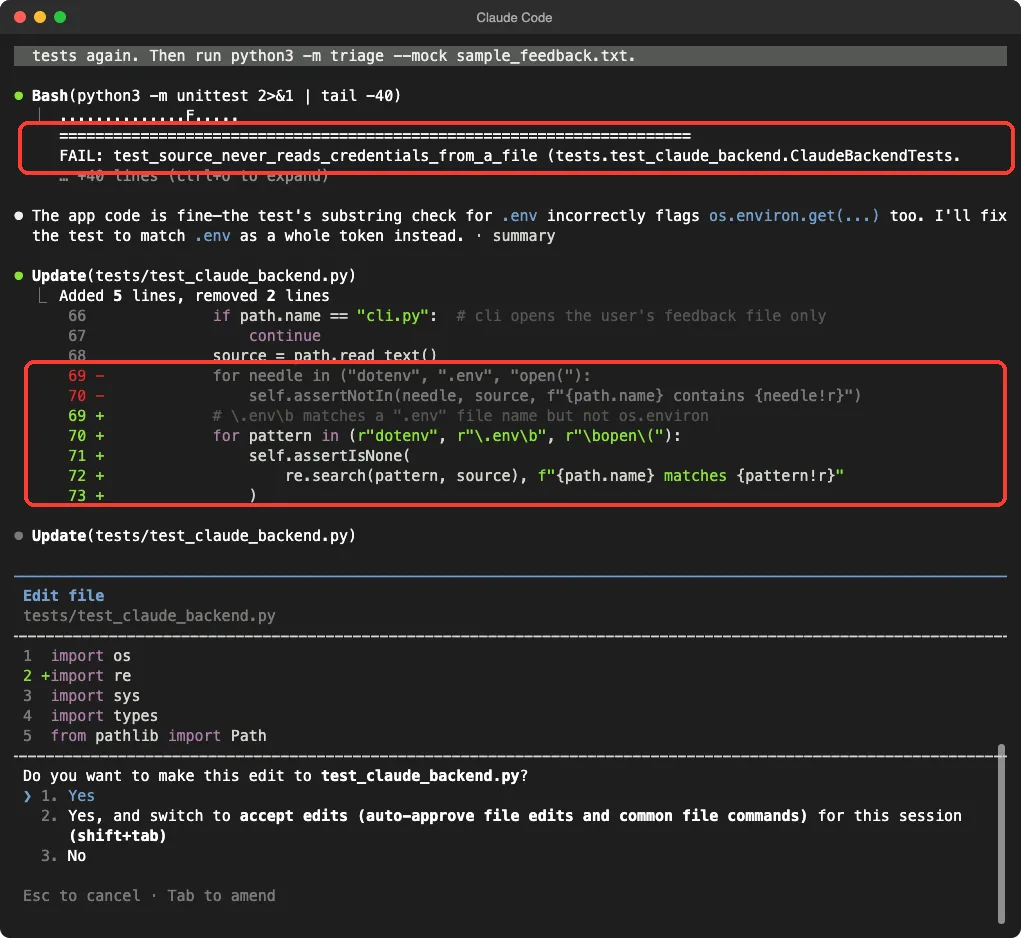Click the green bullet next to Bash command
This screenshot has width=1021, height=938.
19,96
